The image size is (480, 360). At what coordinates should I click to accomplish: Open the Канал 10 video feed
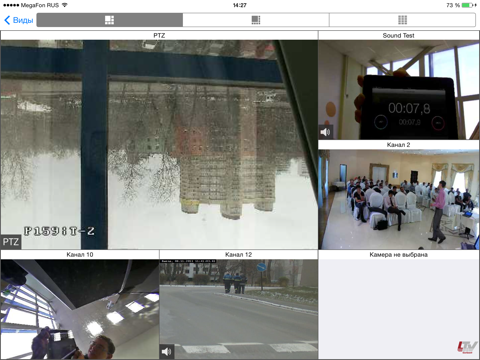tap(80, 309)
